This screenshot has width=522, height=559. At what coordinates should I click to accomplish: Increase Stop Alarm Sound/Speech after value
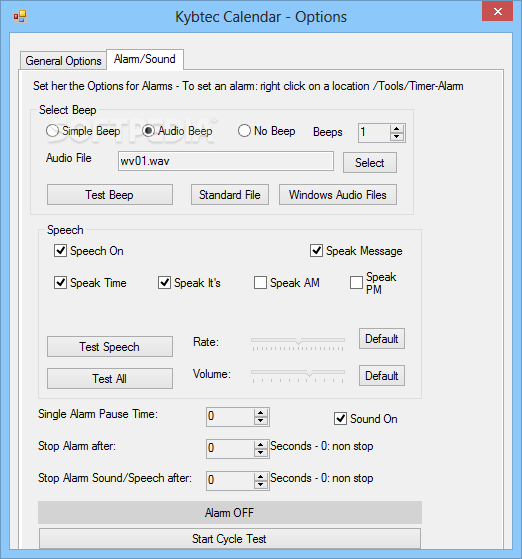tap(261, 477)
